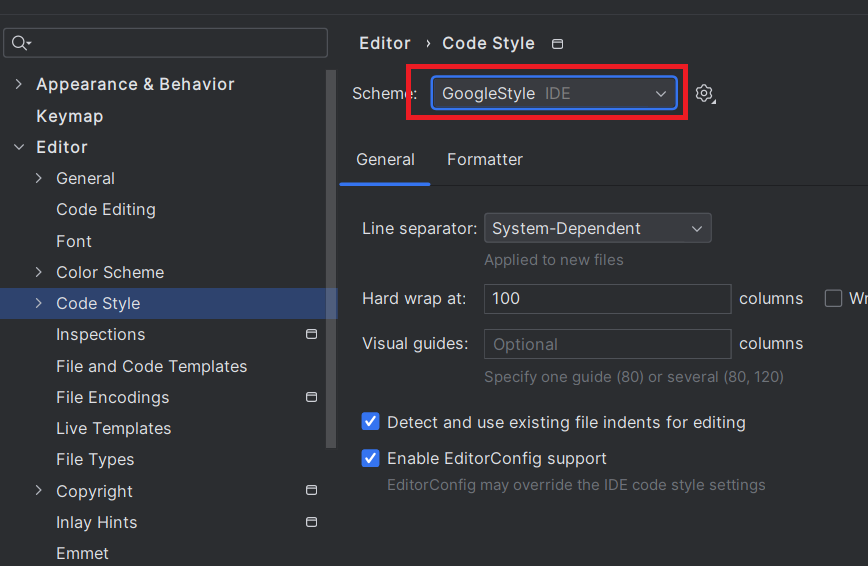Disable Detect and use existing file indents
The height and width of the screenshot is (566, 868).
point(370,421)
